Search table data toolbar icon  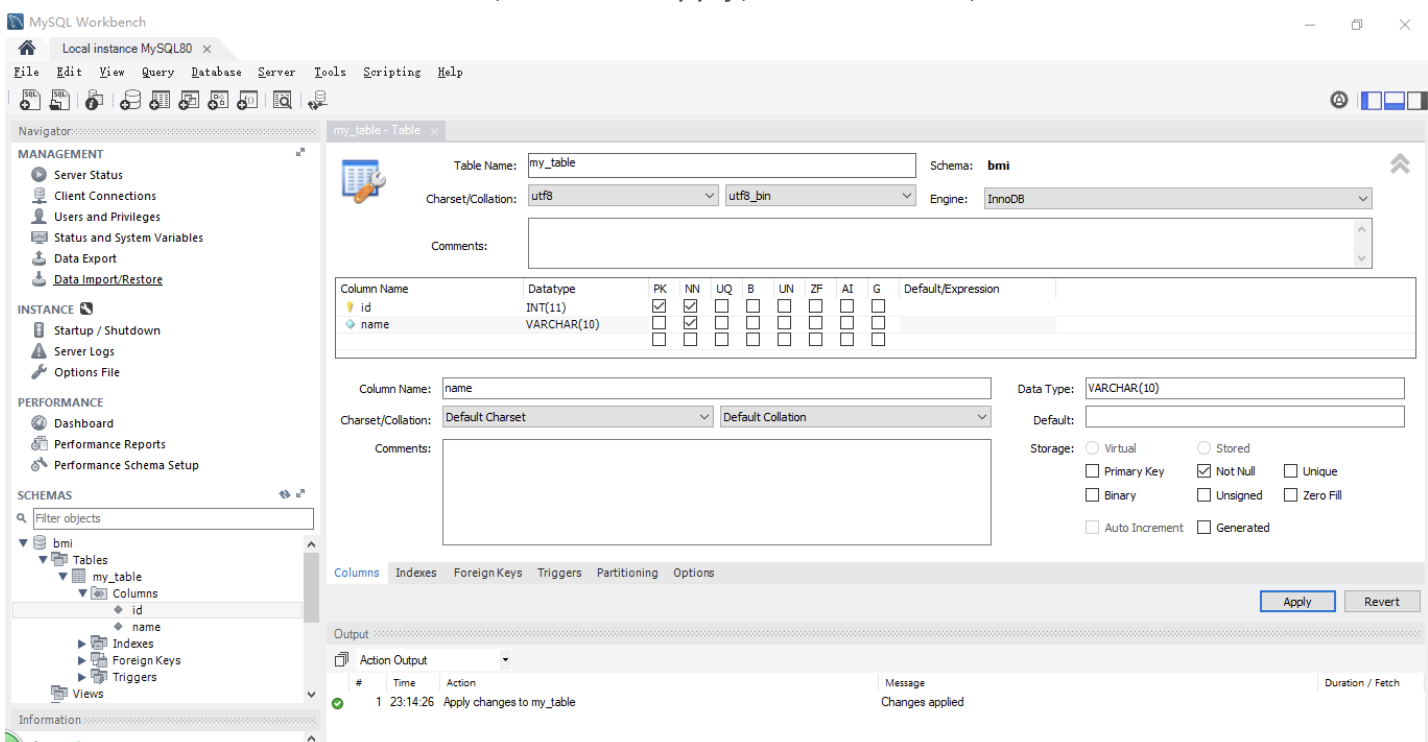pos(282,99)
